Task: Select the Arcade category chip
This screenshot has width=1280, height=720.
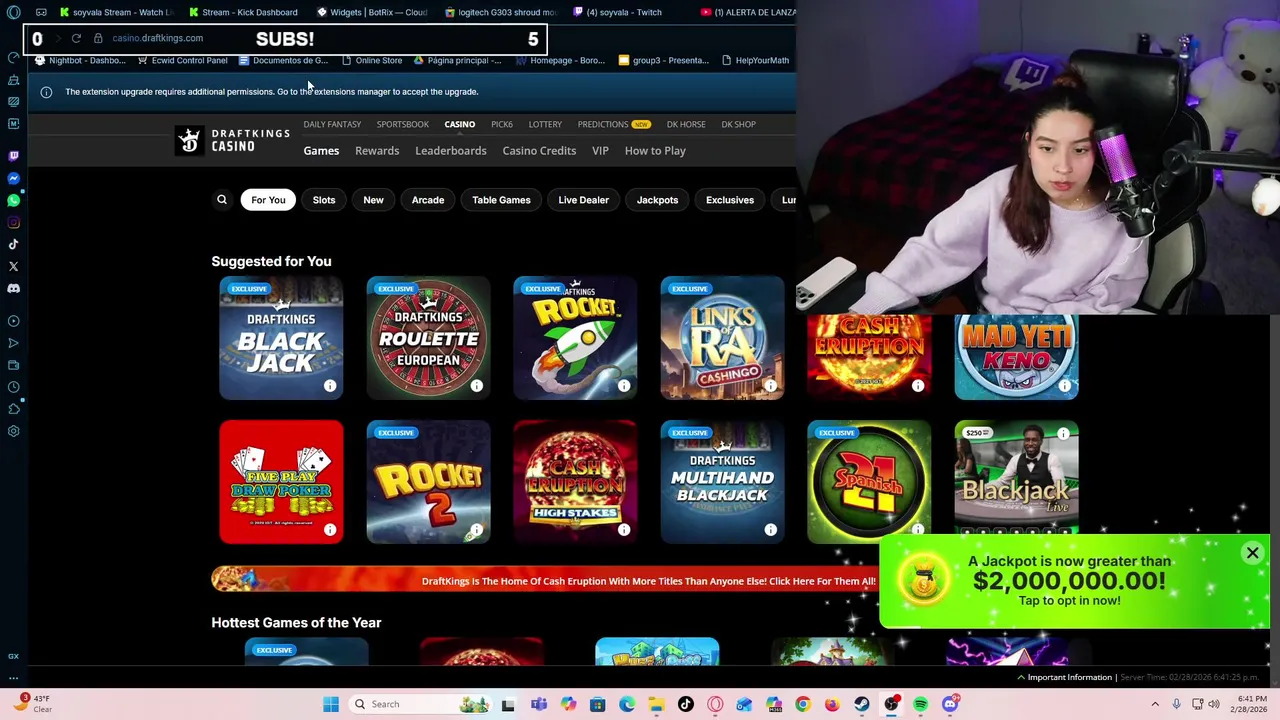Action: coord(428,200)
